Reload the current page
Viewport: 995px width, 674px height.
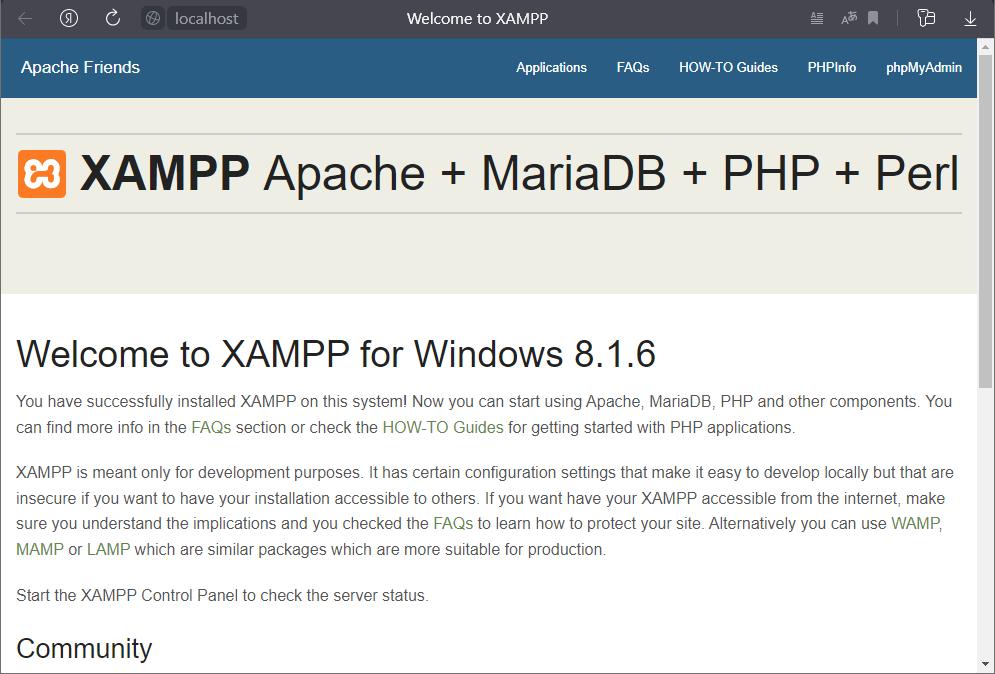(112, 18)
